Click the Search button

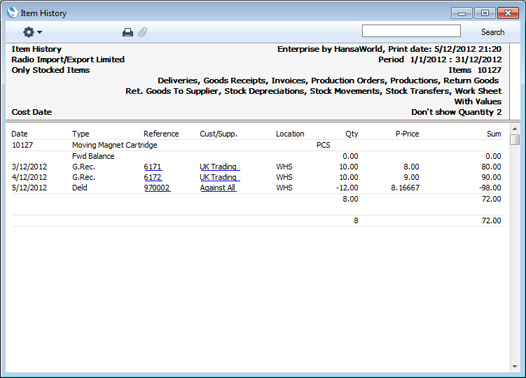click(492, 32)
